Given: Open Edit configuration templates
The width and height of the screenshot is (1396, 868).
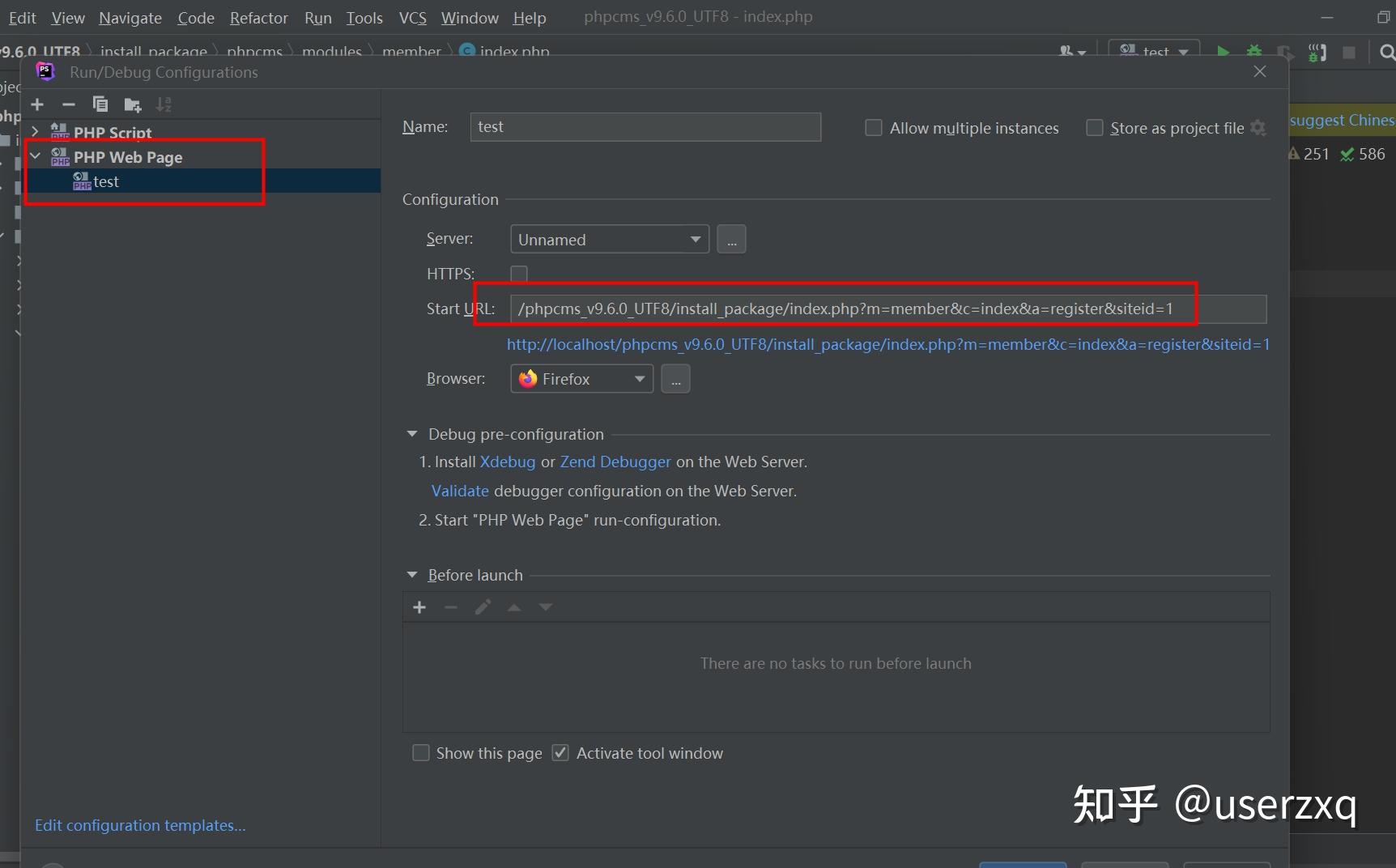Looking at the screenshot, I should pyautogui.click(x=139, y=824).
